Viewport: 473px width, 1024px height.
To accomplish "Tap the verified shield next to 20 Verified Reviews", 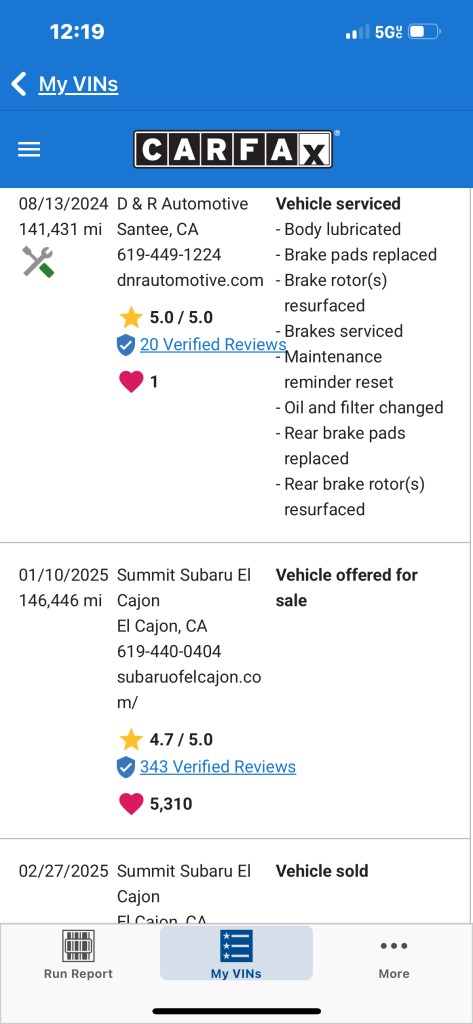I will 126,345.
